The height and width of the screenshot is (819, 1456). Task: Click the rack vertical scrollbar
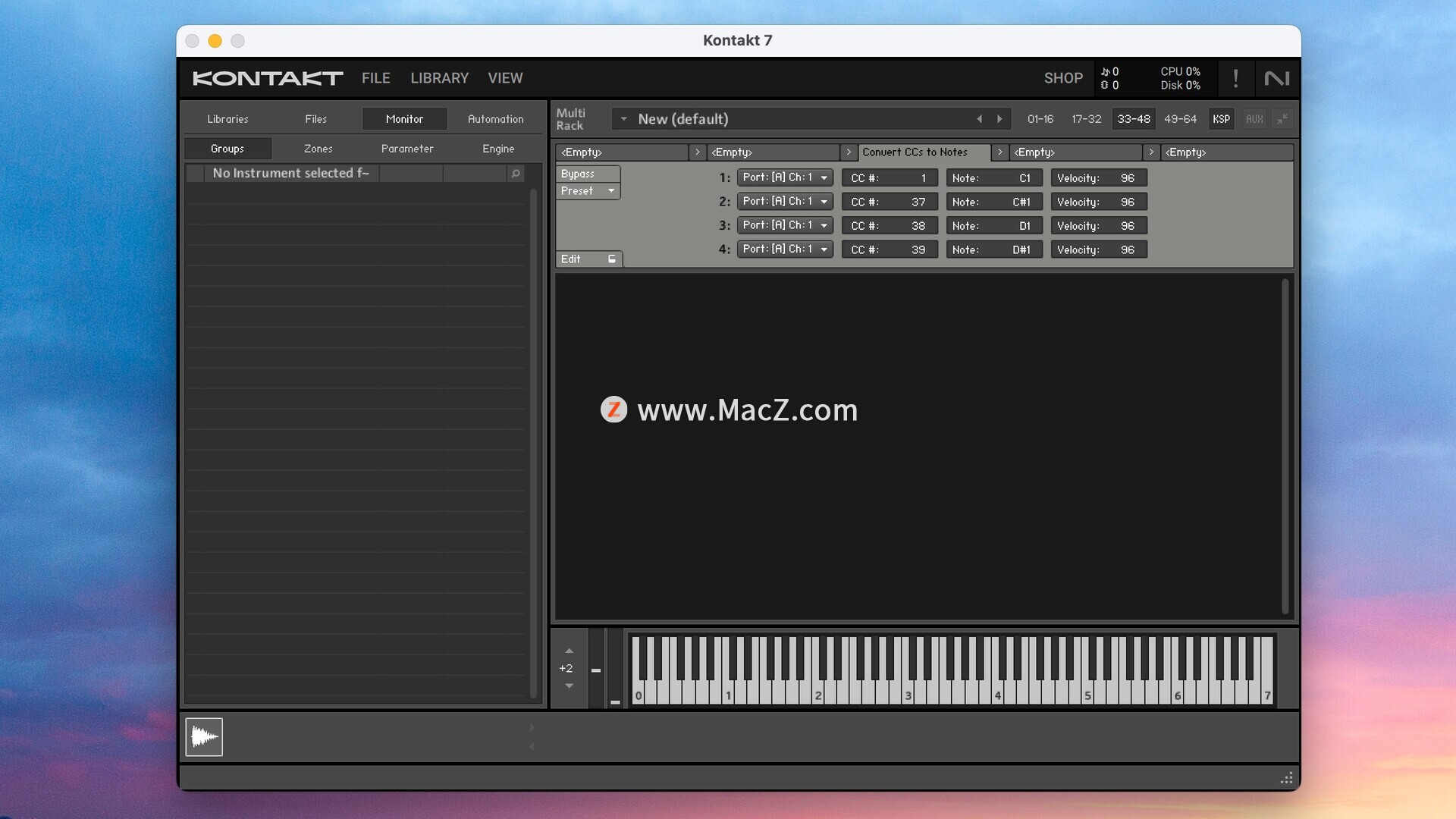point(1285,446)
